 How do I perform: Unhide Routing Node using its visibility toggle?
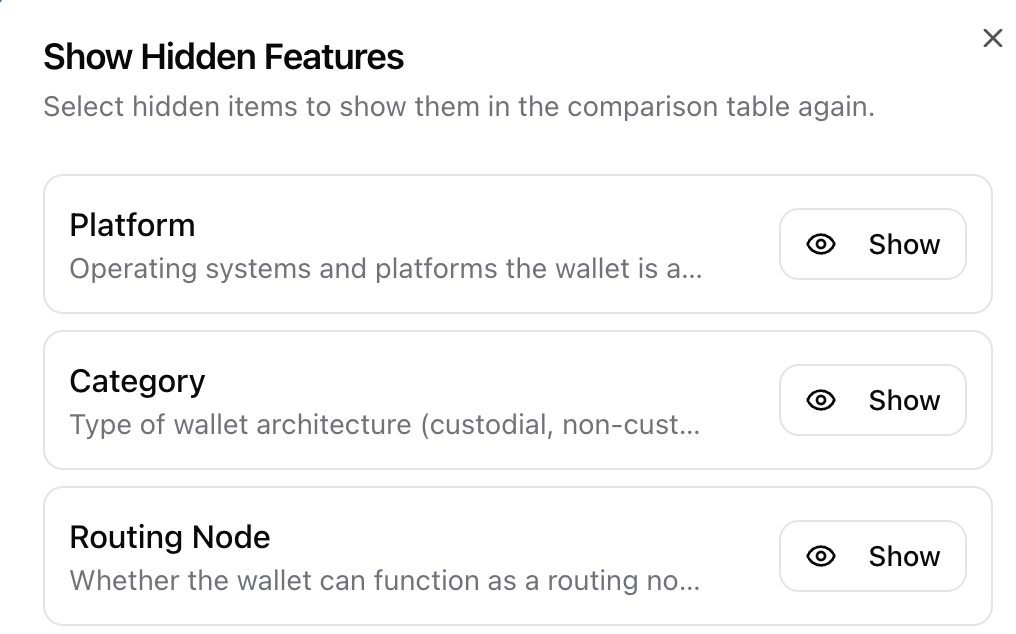click(873, 556)
